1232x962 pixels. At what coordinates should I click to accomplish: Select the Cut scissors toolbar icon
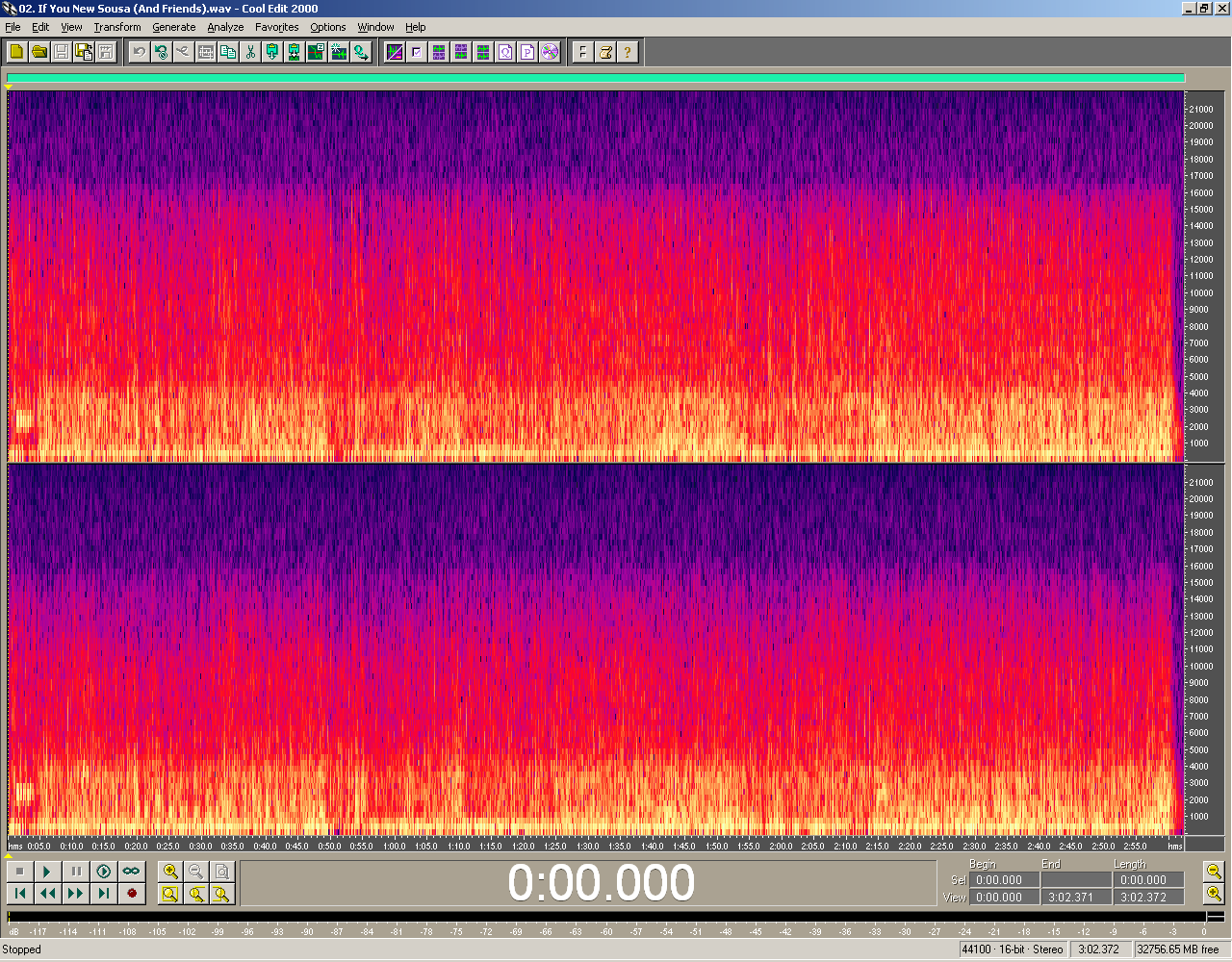[x=250, y=52]
